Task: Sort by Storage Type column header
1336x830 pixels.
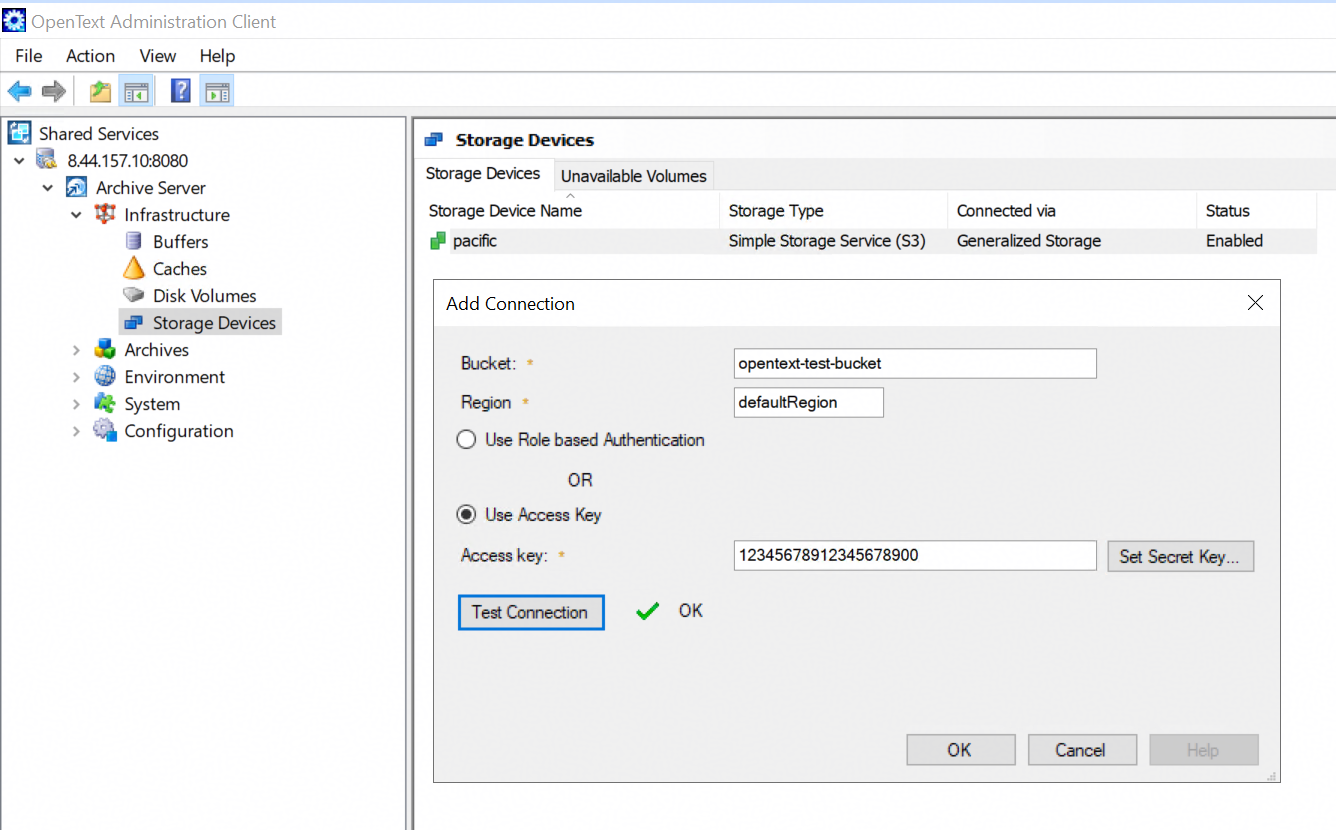Action: (833, 211)
